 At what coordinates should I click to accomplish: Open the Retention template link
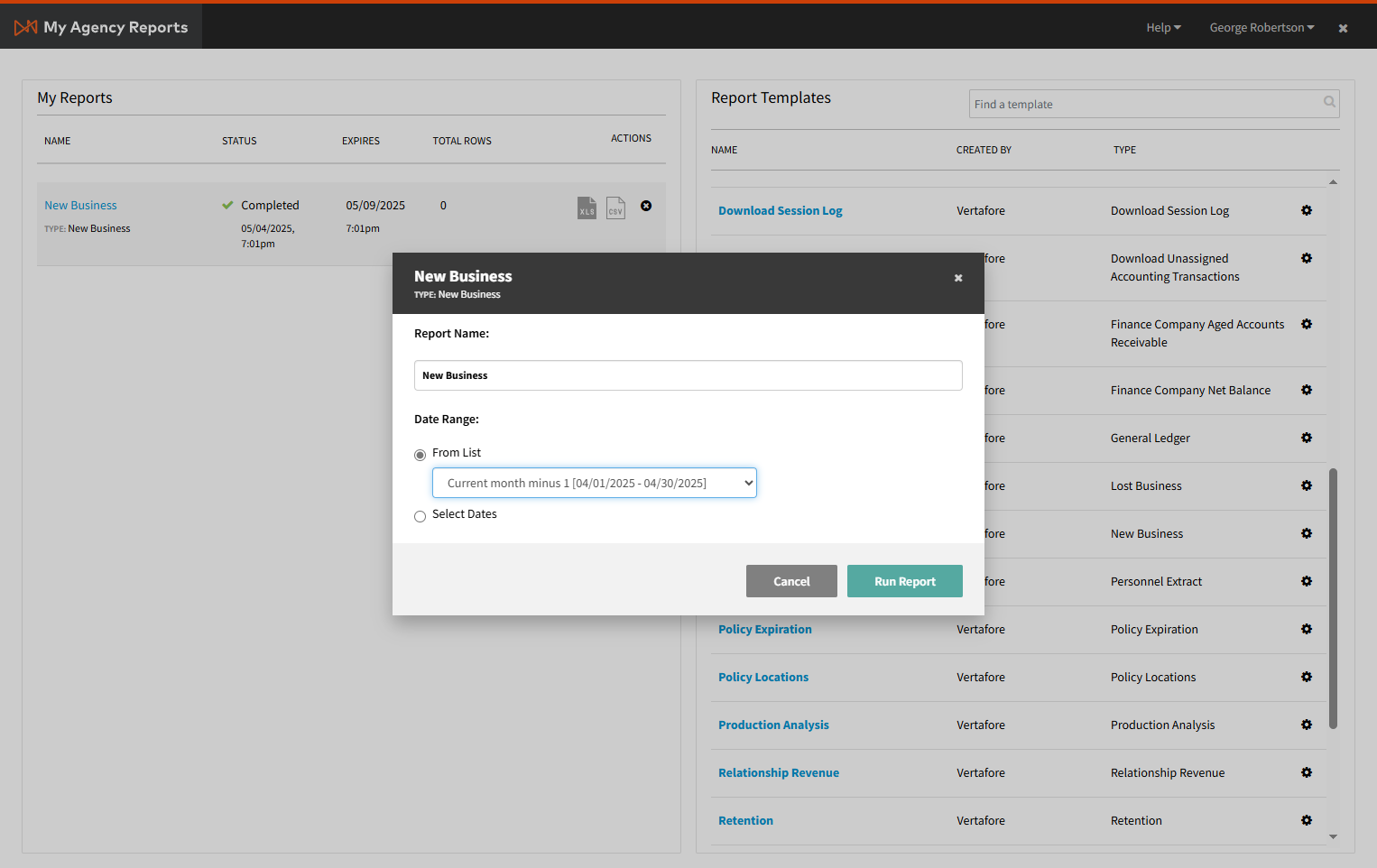click(x=745, y=820)
